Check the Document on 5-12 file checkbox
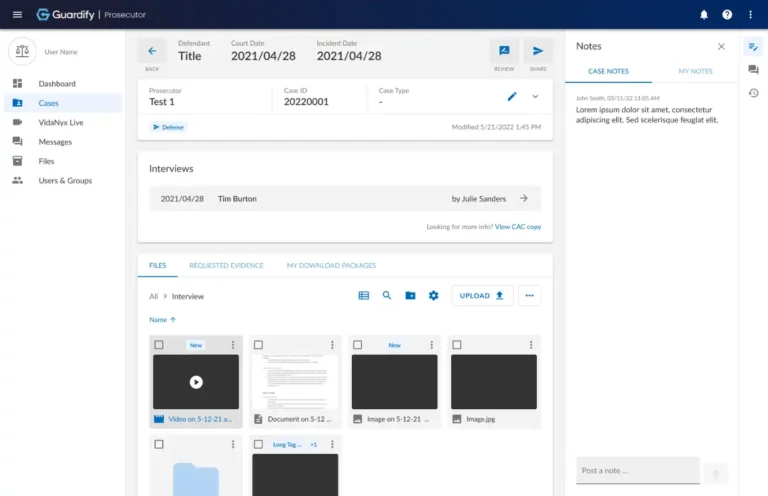 pyautogui.click(x=258, y=345)
